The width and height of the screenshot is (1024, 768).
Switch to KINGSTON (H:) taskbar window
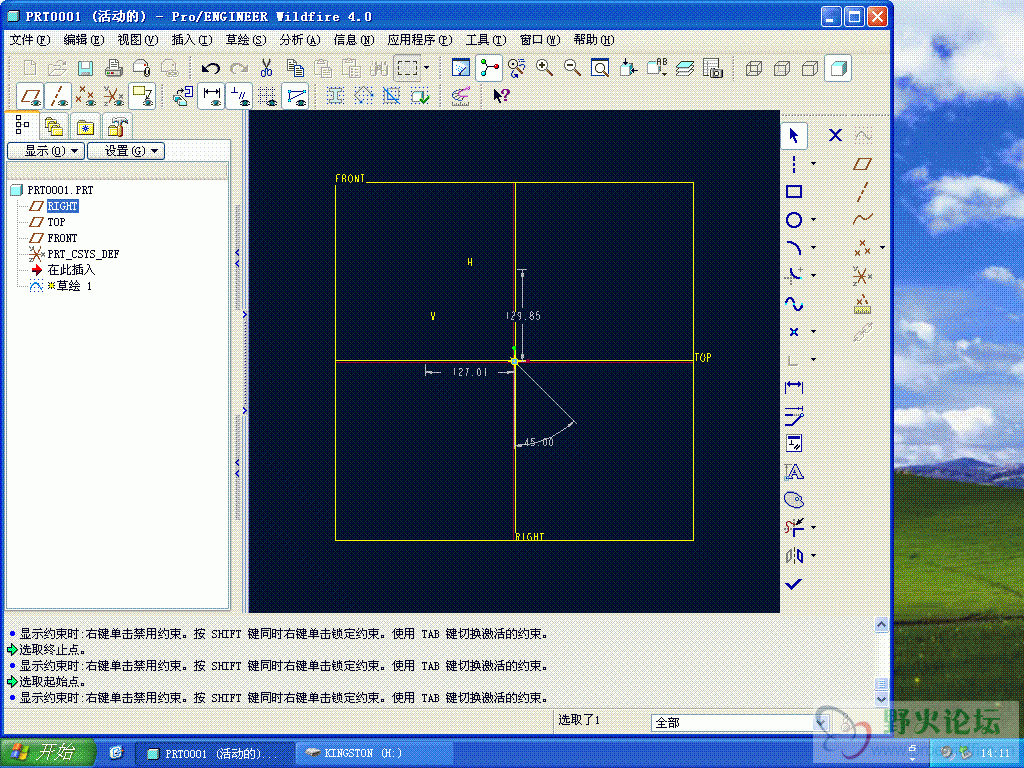point(373,754)
